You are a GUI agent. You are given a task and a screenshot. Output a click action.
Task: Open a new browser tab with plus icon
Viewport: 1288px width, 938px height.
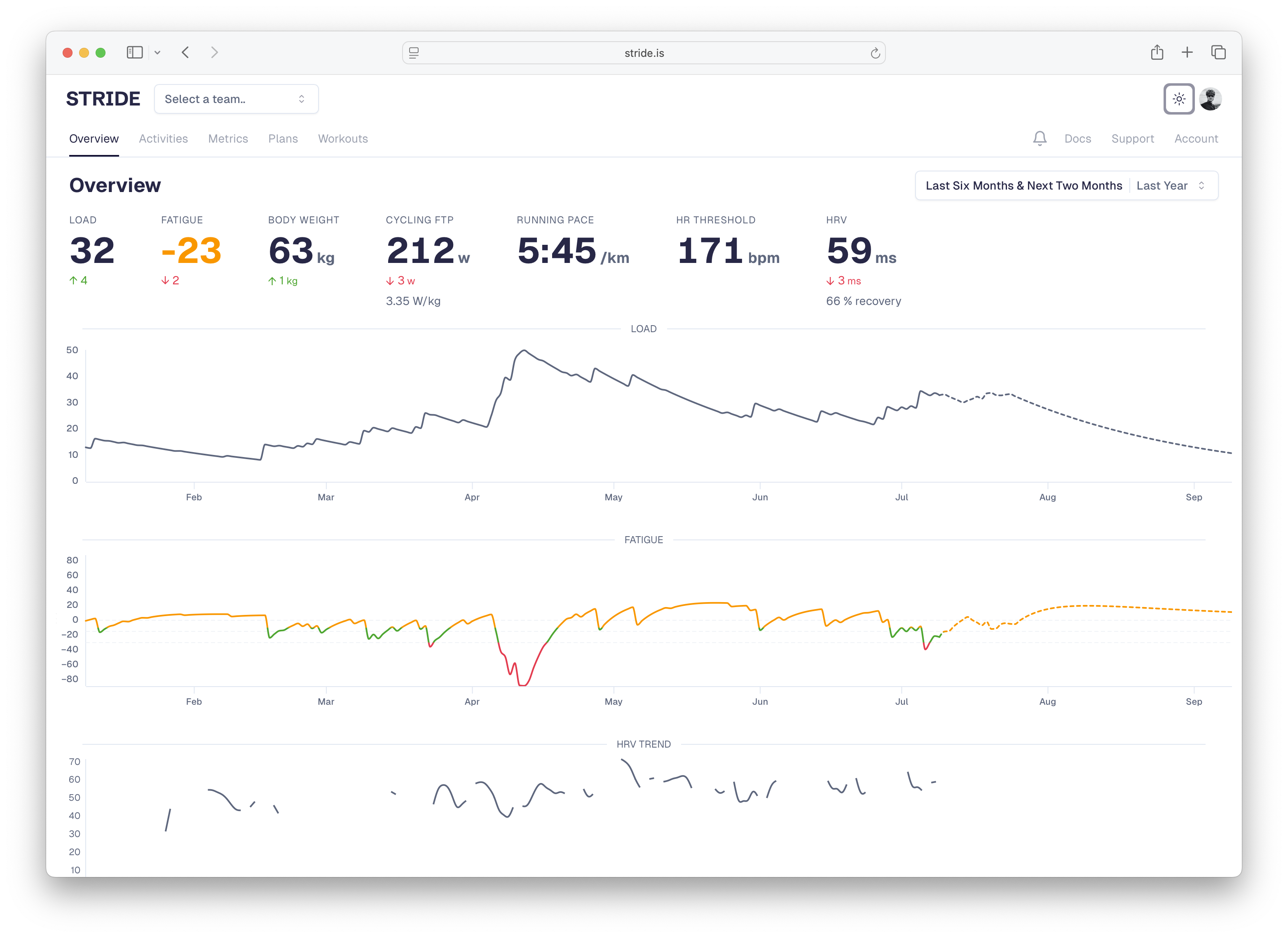tap(1187, 52)
